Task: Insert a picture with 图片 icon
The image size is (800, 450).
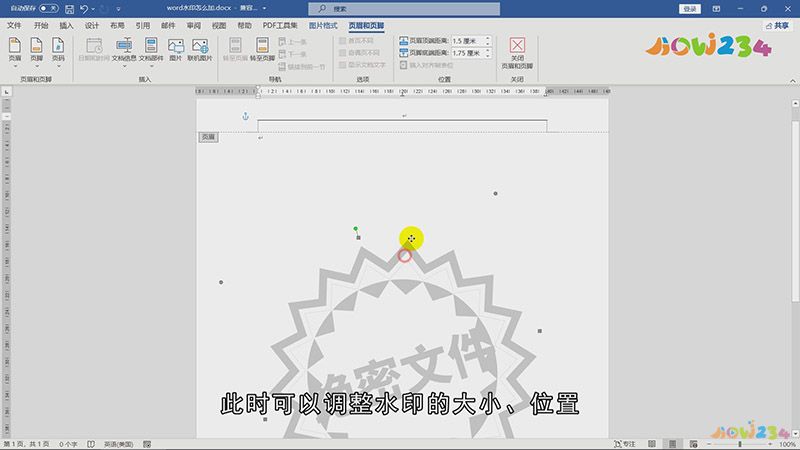Action: coord(176,49)
